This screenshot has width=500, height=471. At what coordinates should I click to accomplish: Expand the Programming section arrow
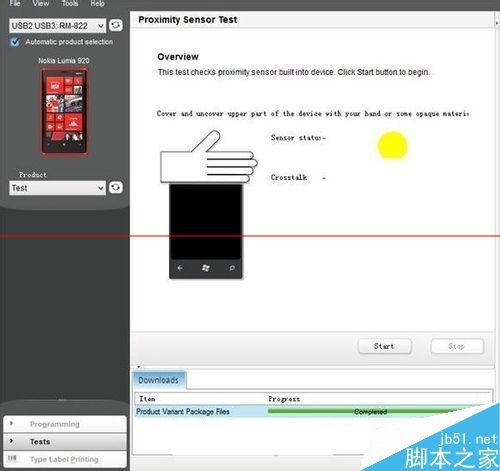[x=12, y=423]
